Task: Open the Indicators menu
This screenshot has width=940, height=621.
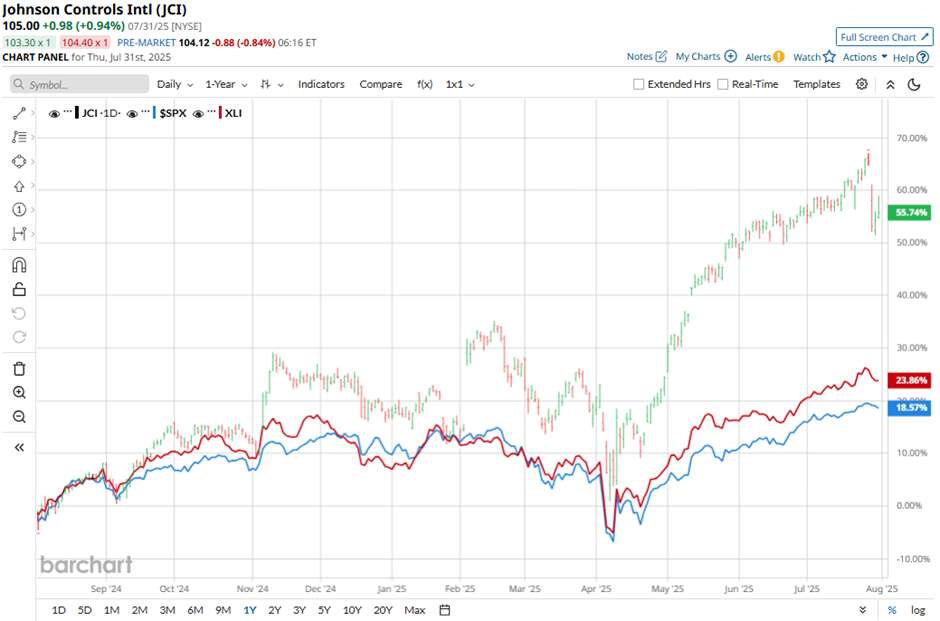Action: point(321,85)
